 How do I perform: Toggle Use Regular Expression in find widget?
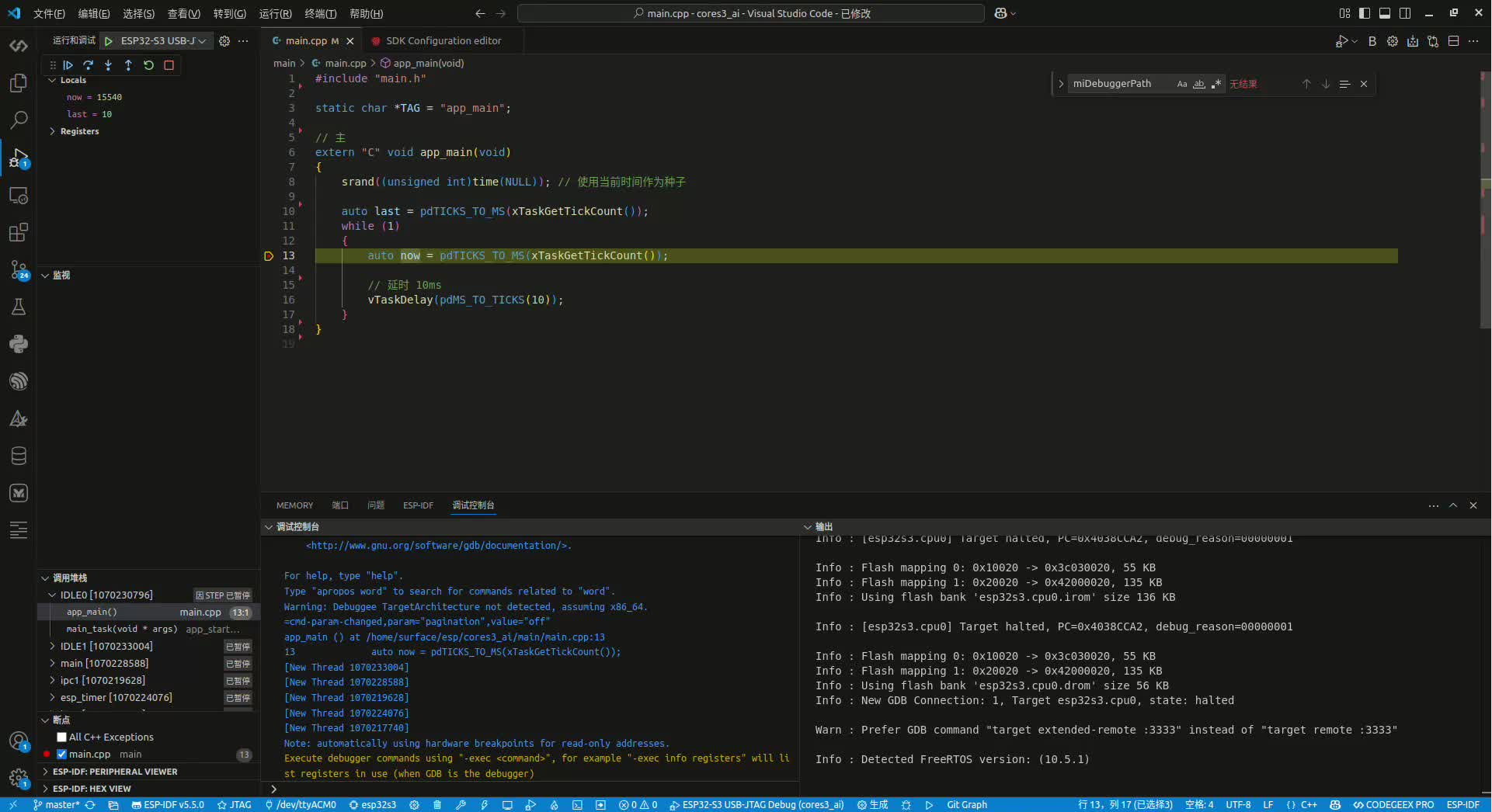(x=1216, y=84)
